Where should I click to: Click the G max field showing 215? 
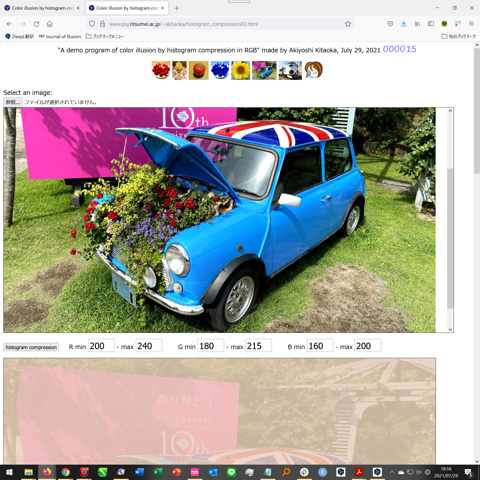pyautogui.click(x=258, y=346)
